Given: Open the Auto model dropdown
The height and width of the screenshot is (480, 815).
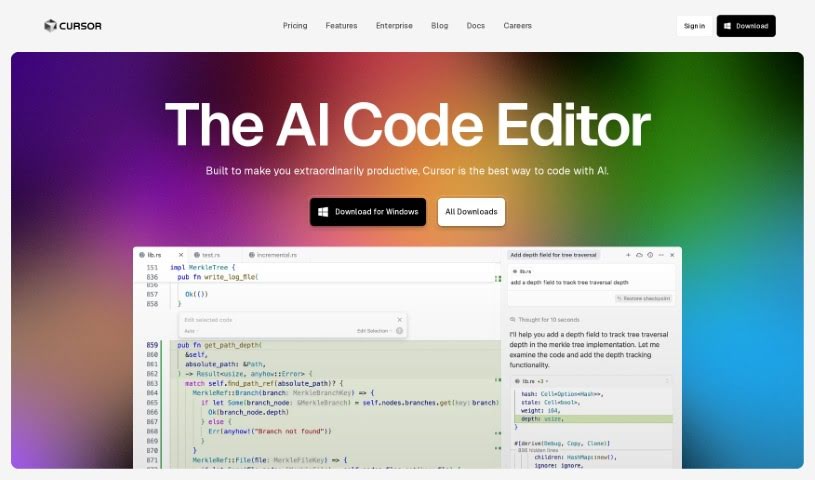Looking at the screenshot, I should pos(190,330).
